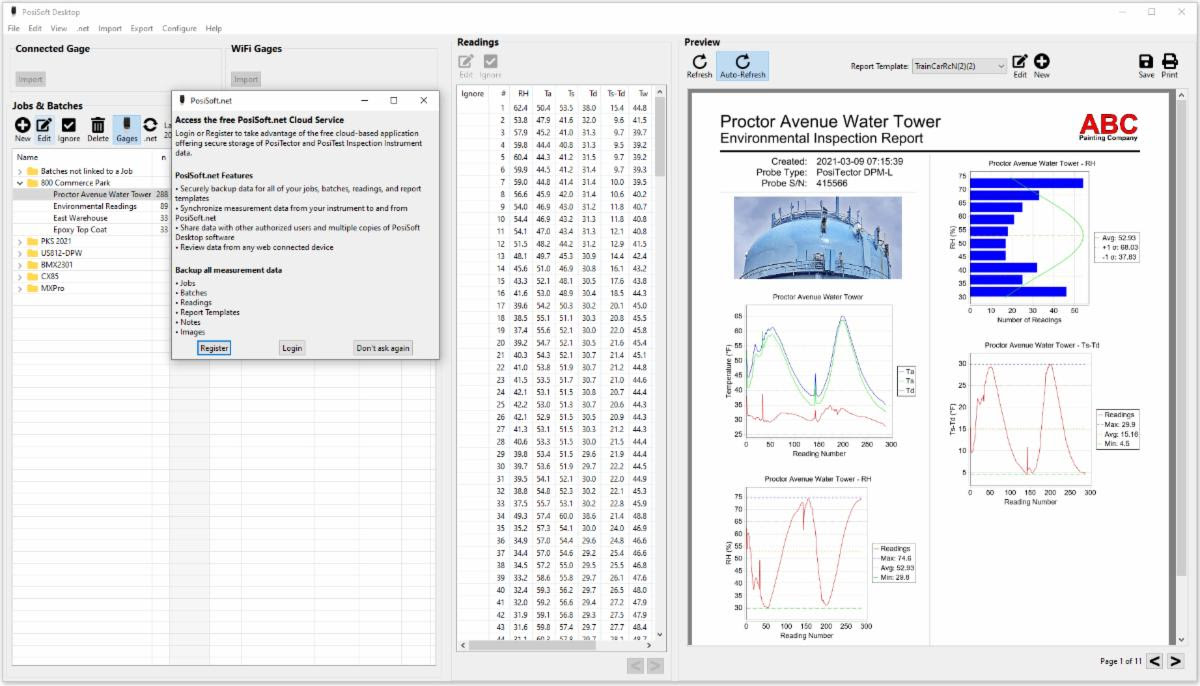Toggle the Gages icon in Jobs & Batches toolbar
Image resolution: width=1200 pixels, height=686 pixels.
pyautogui.click(x=127, y=129)
